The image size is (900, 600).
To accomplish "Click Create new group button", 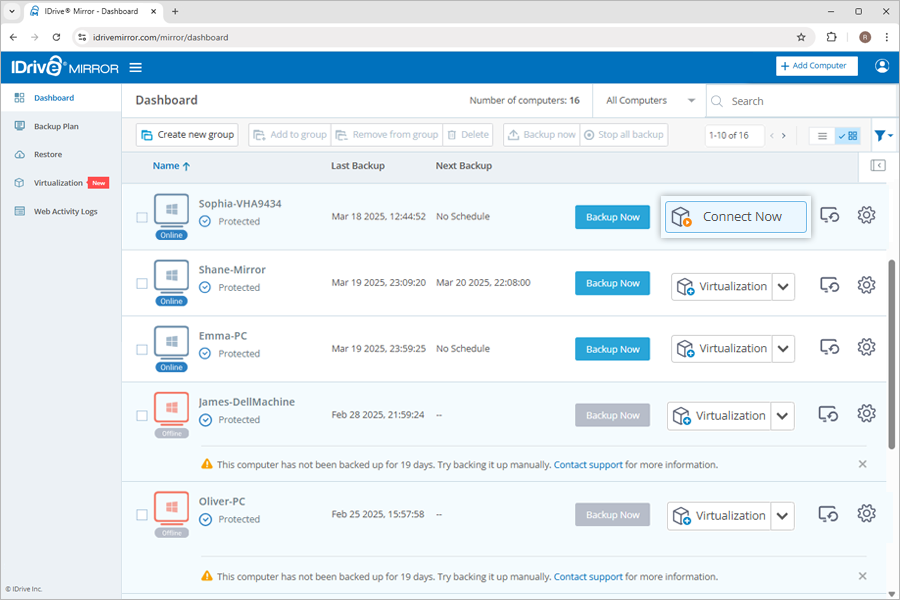I will (x=188, y=135).
